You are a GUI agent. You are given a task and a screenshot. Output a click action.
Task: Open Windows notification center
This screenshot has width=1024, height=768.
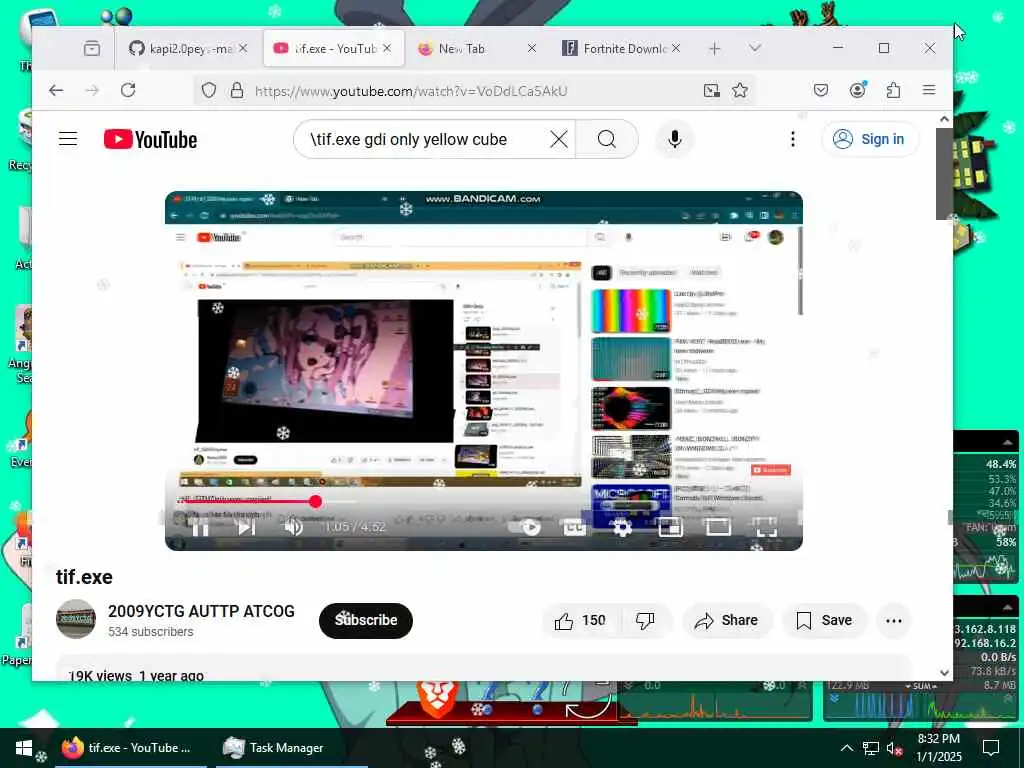pyautogui.click(x=991, y=748)
